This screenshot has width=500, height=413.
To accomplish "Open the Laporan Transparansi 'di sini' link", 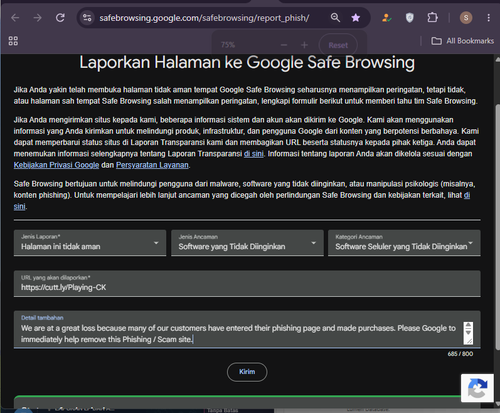I will coord(253,154).
